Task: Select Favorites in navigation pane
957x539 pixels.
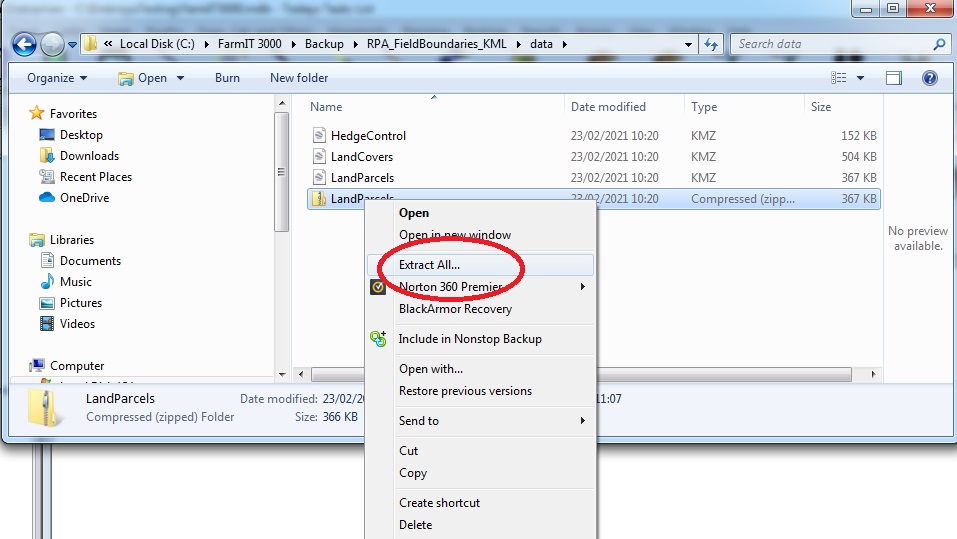Action: tap(73, 114)
